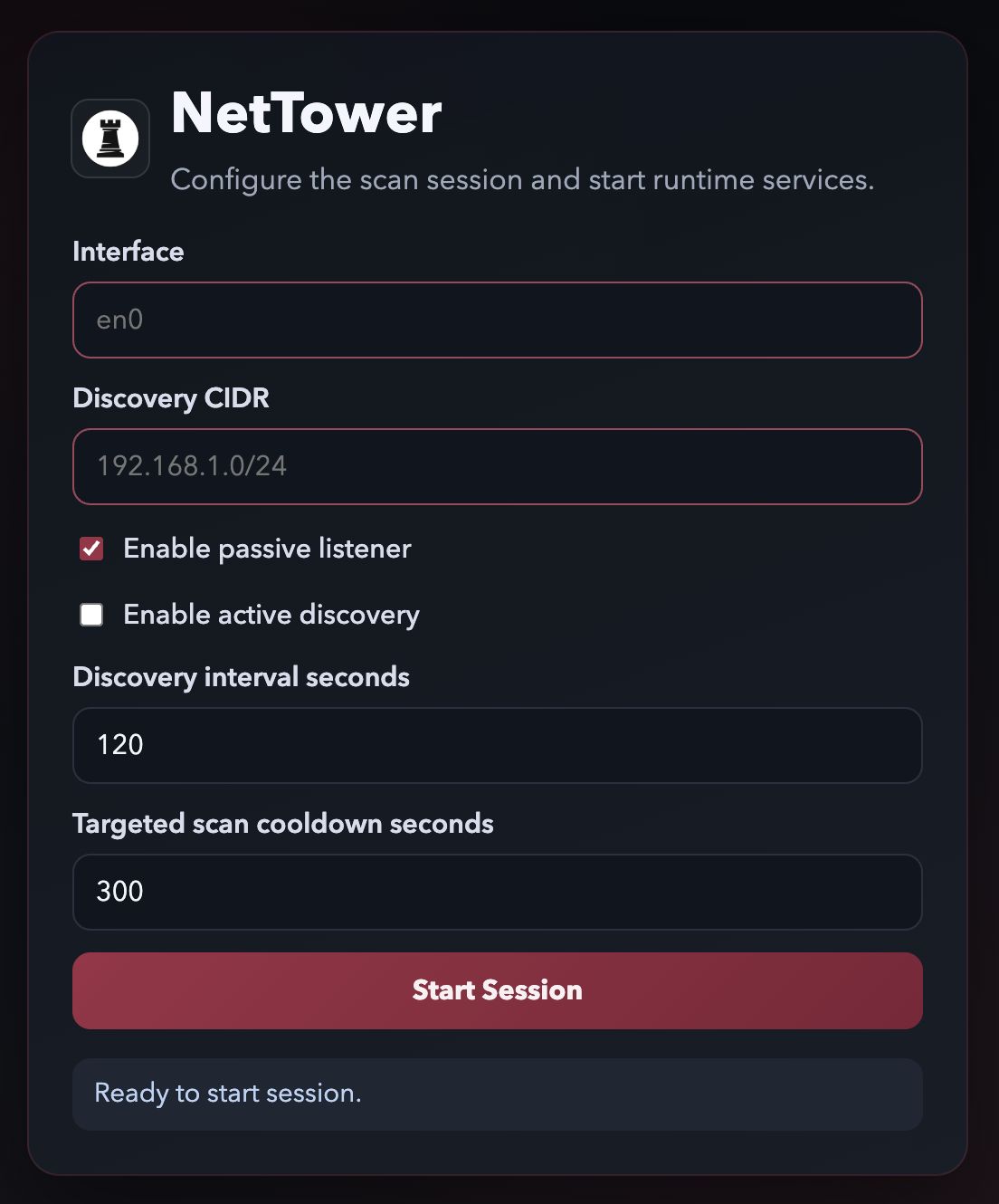This screenshot has height=1204, width=999.
Task: Click the Discovery CIDR heading
Action: (171, 398)
